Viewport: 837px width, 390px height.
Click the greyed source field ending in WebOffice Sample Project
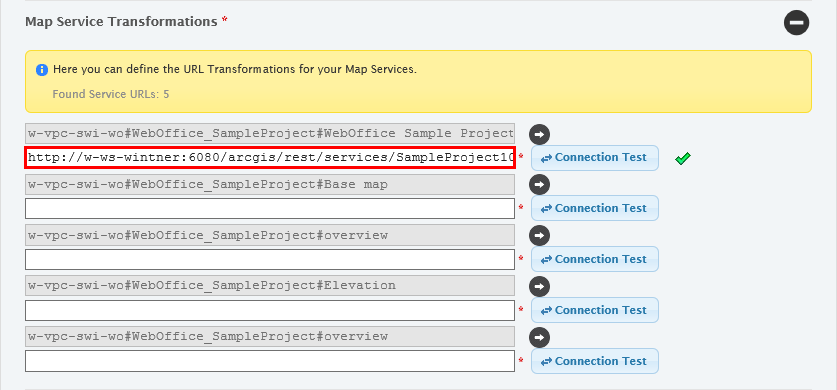point(270,133)
